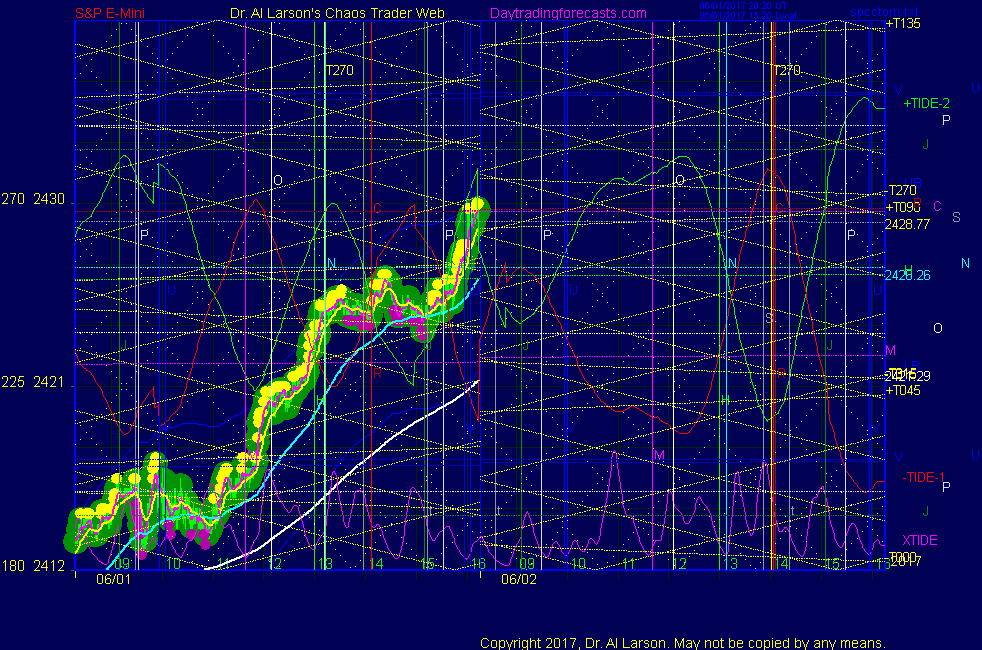This screenshot has width=982, height=650.
Task: Click the S&P E-Mini chart title
Action: (x=110, y=13)
